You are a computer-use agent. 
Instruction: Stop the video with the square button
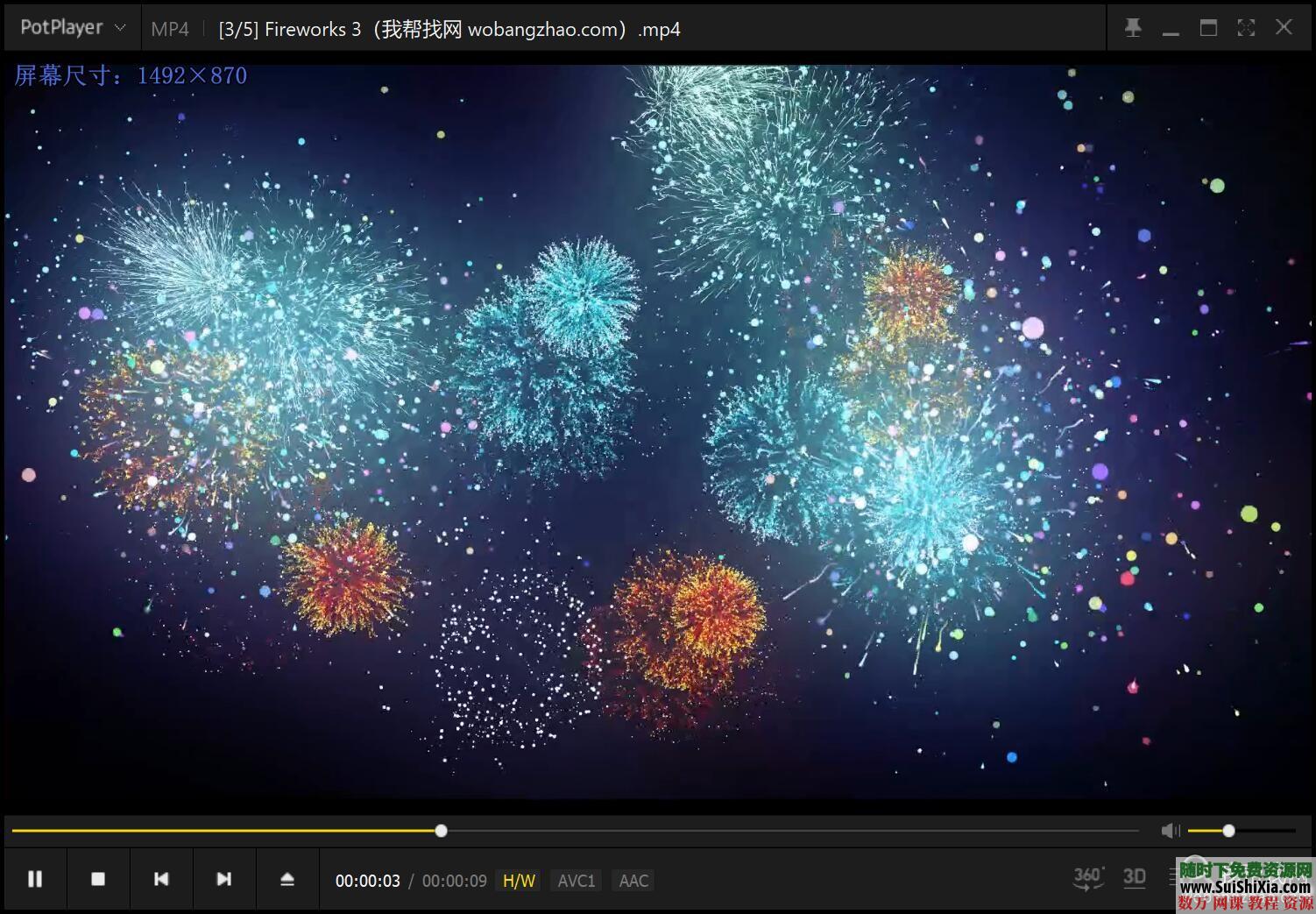click(98, 879)
